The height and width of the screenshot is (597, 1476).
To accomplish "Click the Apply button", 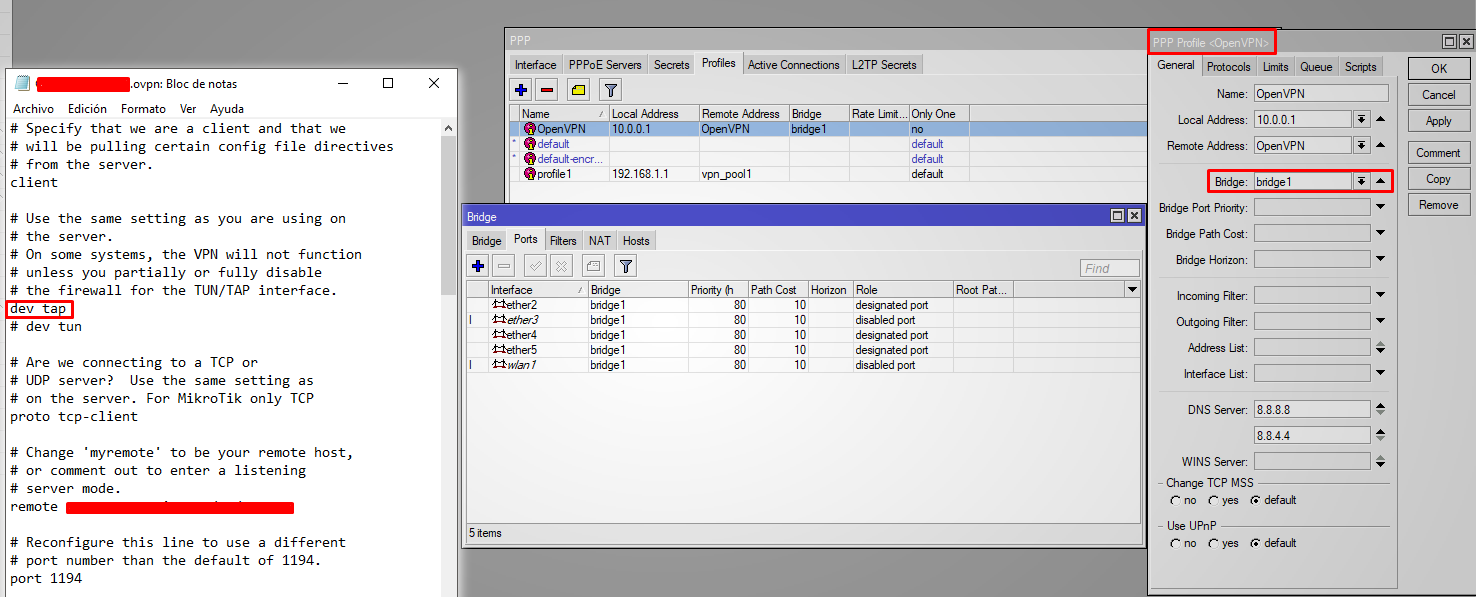I will 1439,121.
